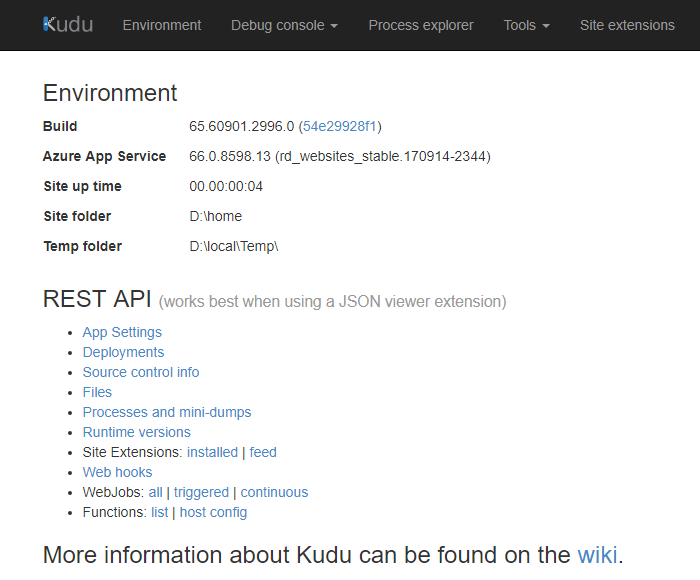Open installed Site Extensions link

click(212, 452)
